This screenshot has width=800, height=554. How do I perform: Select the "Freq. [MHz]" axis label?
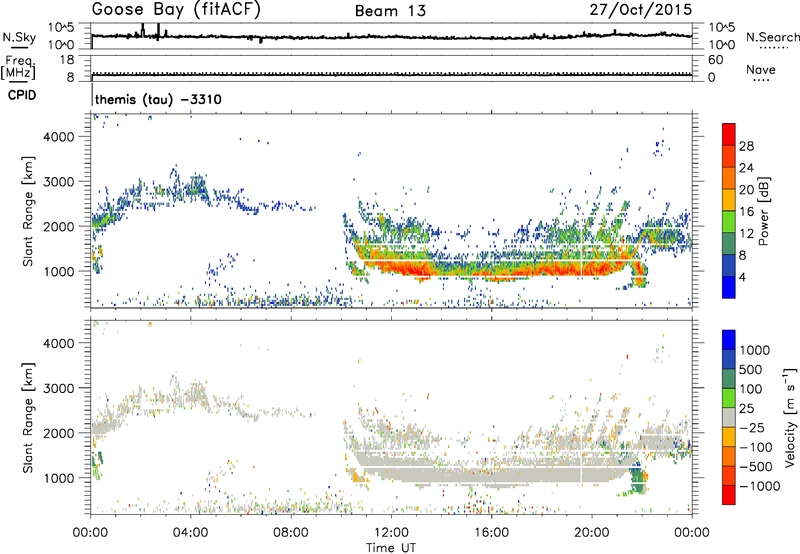tap(18, 67)
